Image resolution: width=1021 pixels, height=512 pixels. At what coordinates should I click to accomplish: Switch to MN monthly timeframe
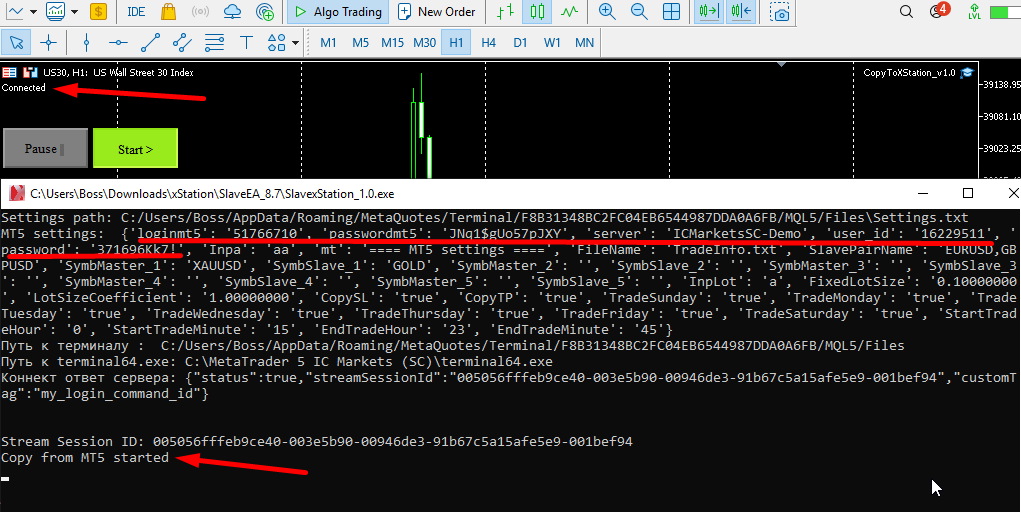[584, 42]
